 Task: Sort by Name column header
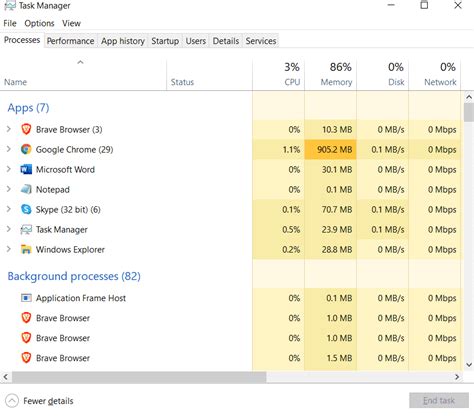[x=83, y=75]
